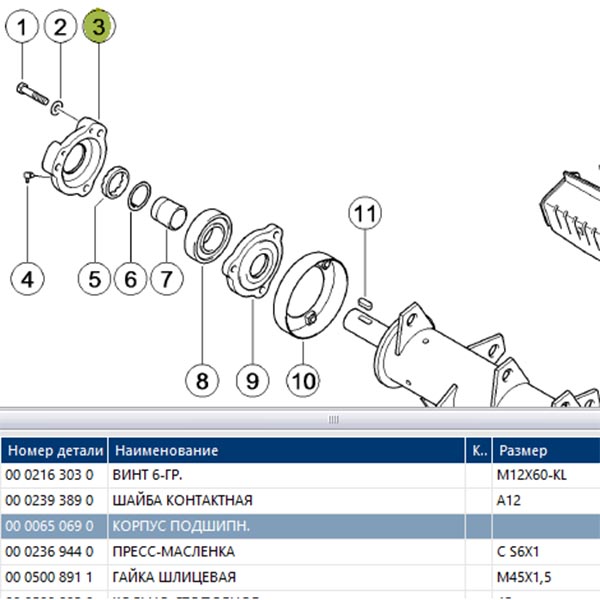600x600 pixels.
Task: Click the highlighted green callout 3
Action: click(x=99, y=26)
